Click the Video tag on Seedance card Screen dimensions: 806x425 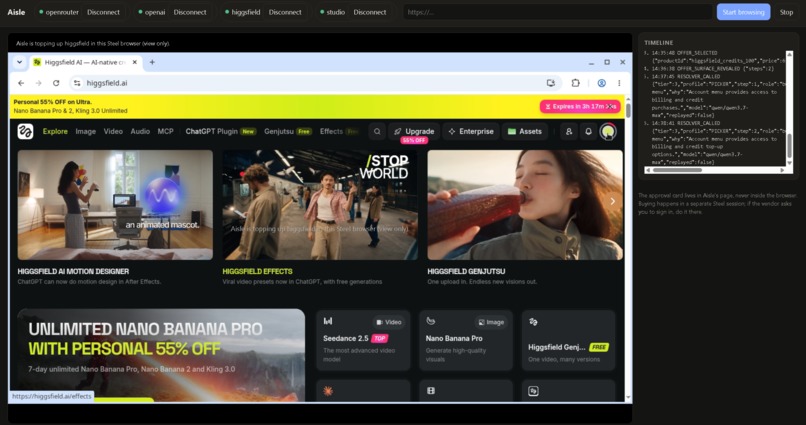point(389,322)
